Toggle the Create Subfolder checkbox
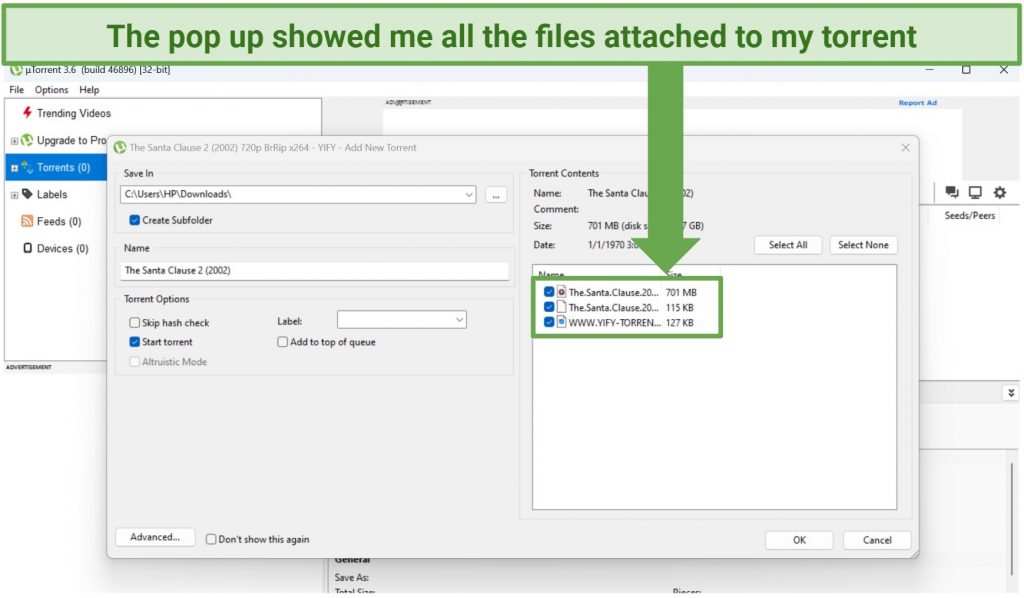Image resolution: width=1024 pixels, height=598 pixels. click(x=135, y=220)
